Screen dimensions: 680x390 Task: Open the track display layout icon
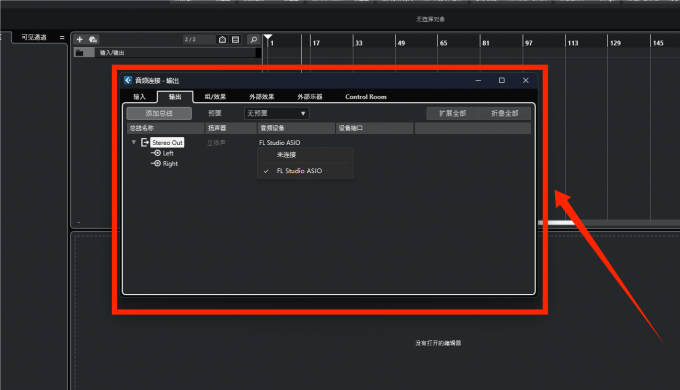coord(235,39)
